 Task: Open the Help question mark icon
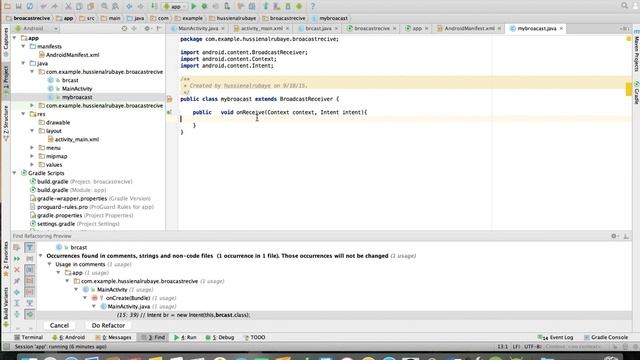[313, 6]
